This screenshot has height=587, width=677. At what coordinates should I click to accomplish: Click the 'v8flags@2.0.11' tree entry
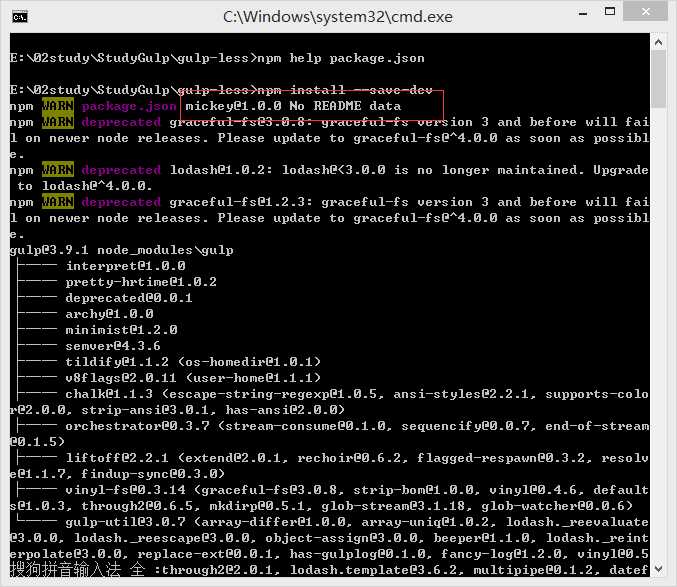(x=121, y=378)
